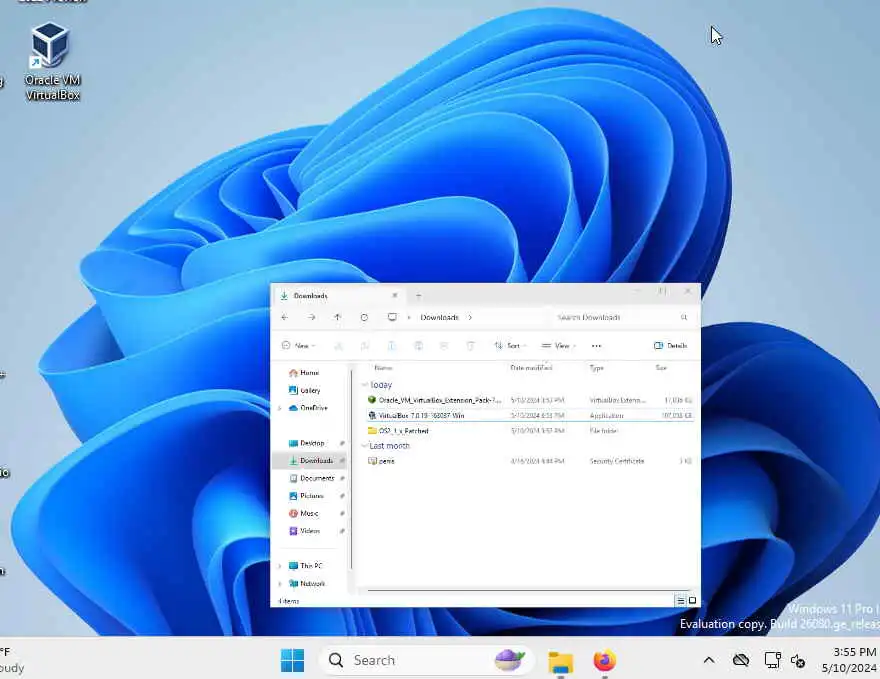Expand the OneDrive tree node
Image resolution: width=880 pixels, height=679 pixels.
click(x=279, y=408)
